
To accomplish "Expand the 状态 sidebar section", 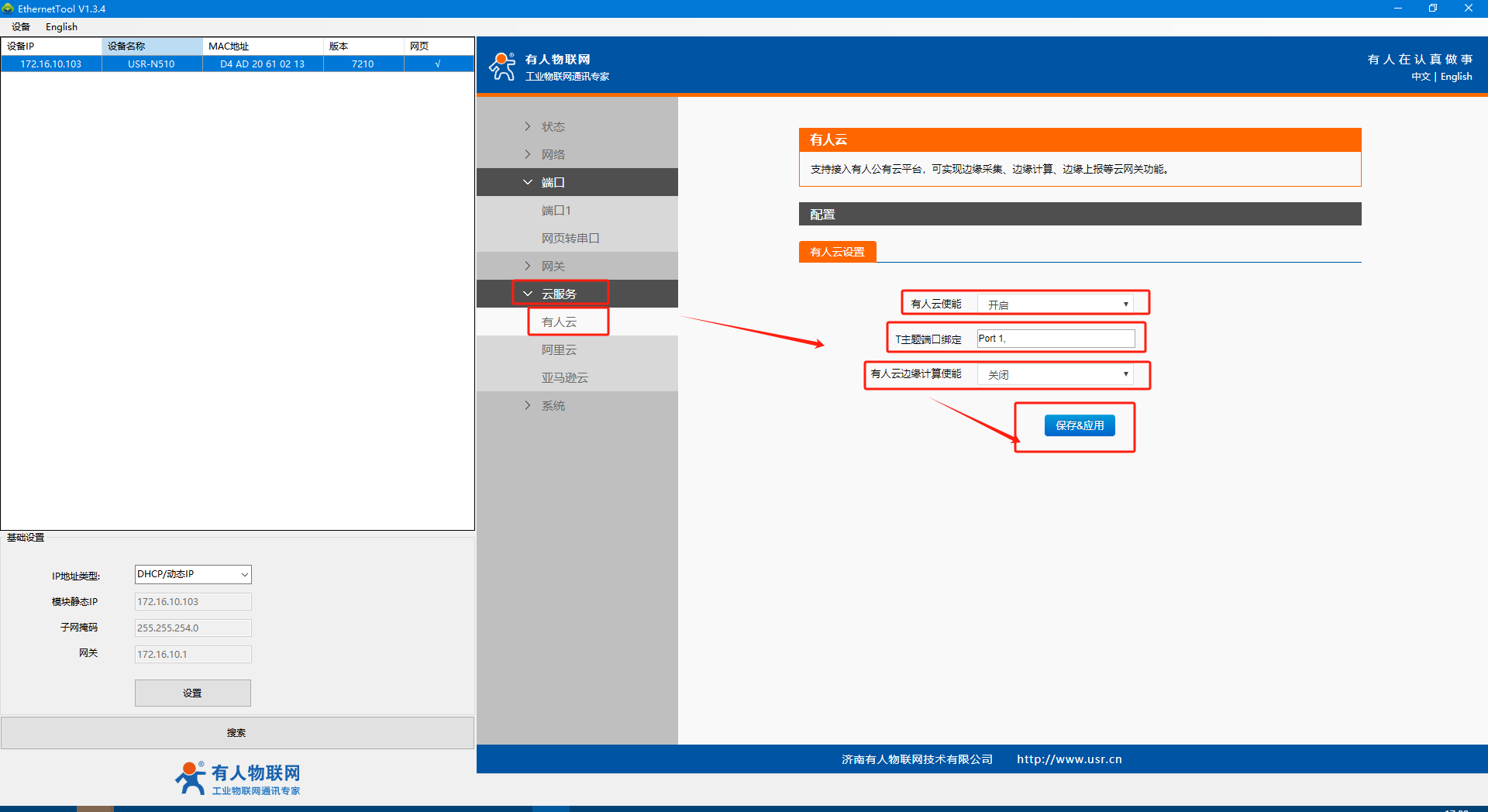I will point(553,126).
